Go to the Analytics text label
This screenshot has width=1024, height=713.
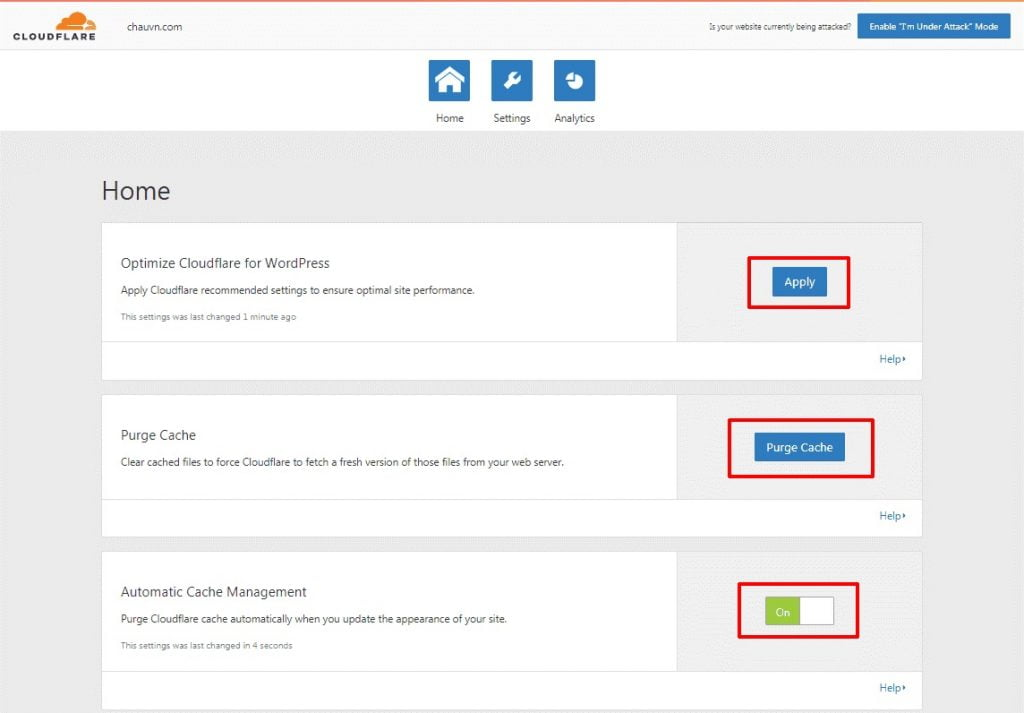[x=574, y=118]
